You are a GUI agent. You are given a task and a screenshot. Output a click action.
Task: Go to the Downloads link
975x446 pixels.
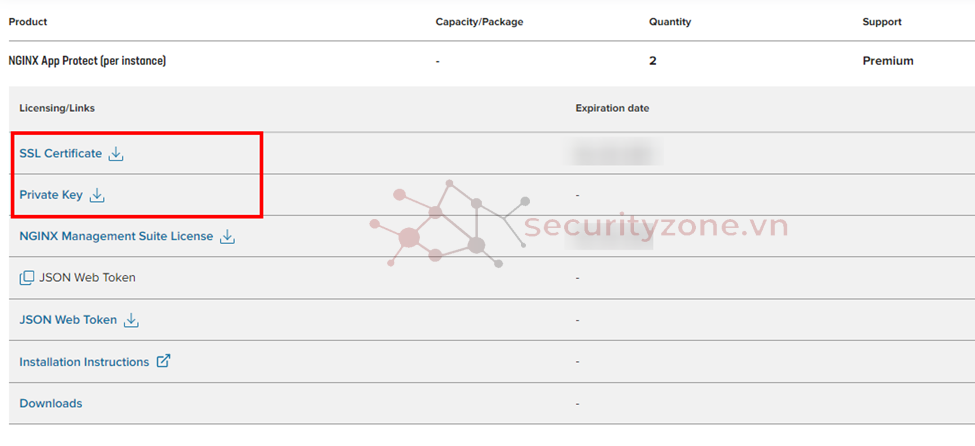pyautogui.click(x=51, y=404)
